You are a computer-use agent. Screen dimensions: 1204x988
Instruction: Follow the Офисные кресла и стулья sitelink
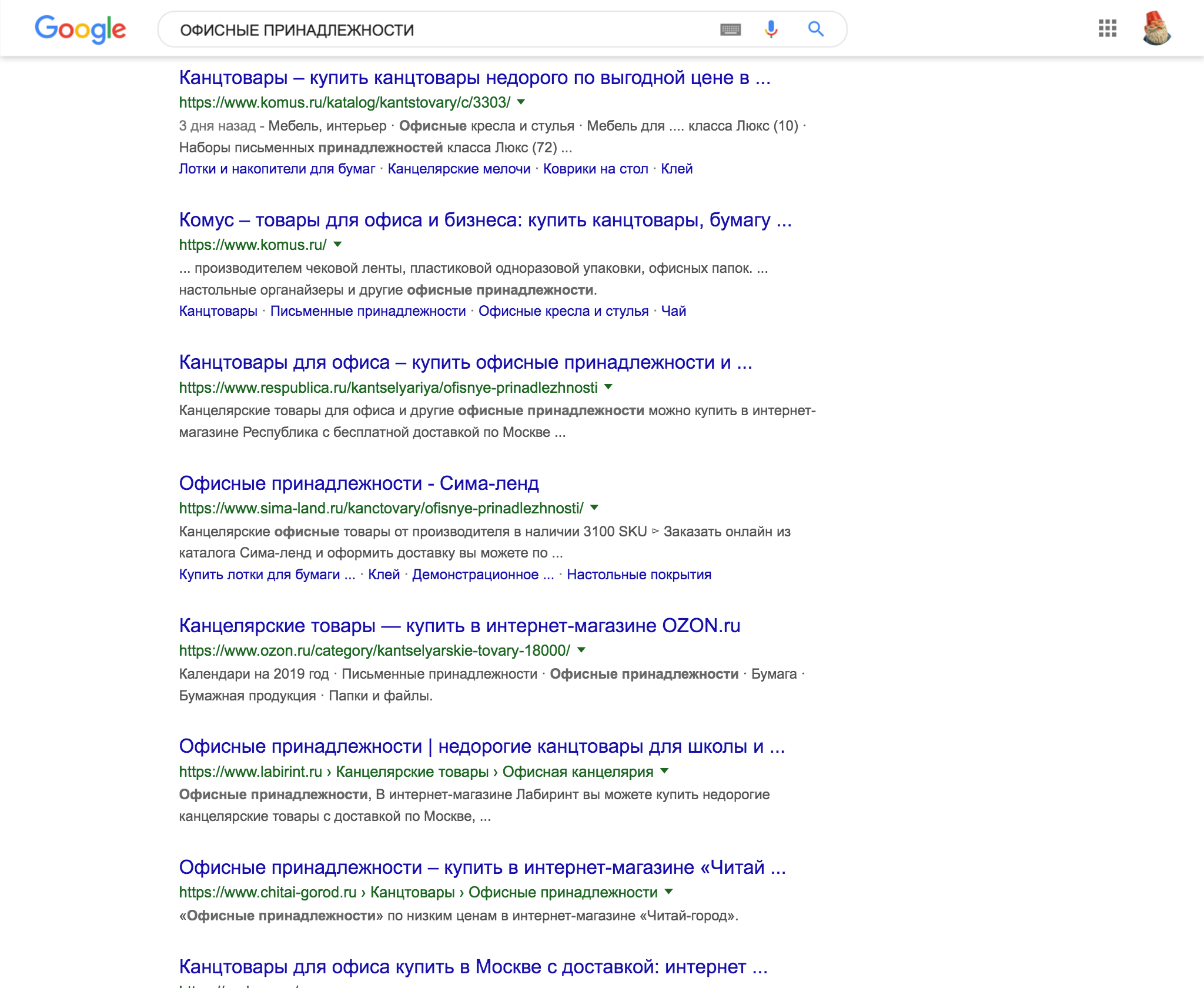563,311
